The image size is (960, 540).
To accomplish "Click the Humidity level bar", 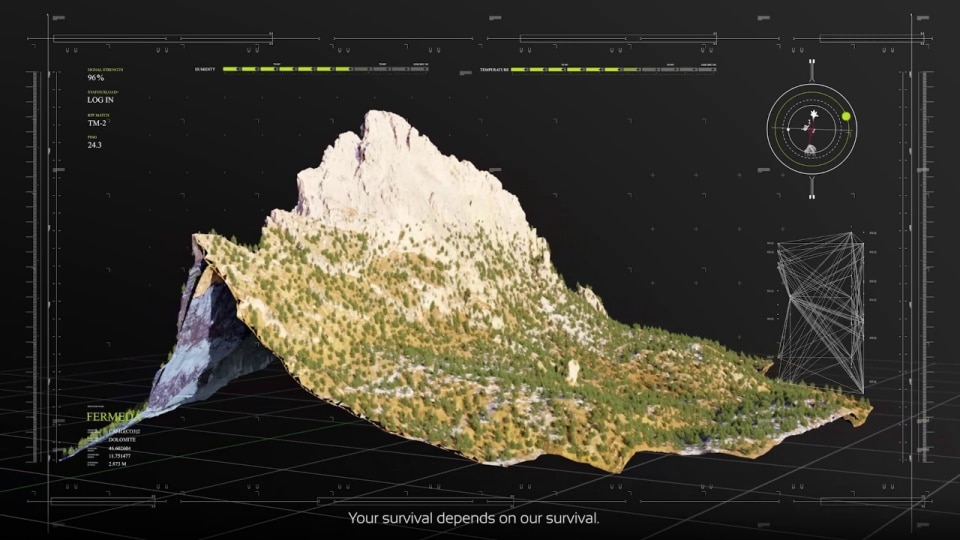I will click(x=324, y=70).
